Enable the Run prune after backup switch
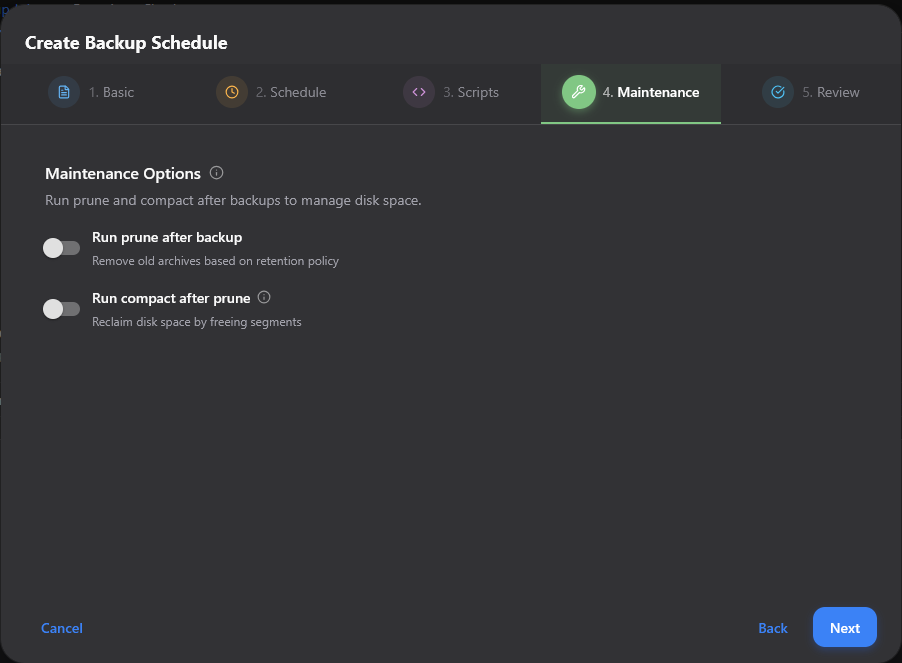Image resolution: width=902 pixels, height=663 pixels. 61,248
